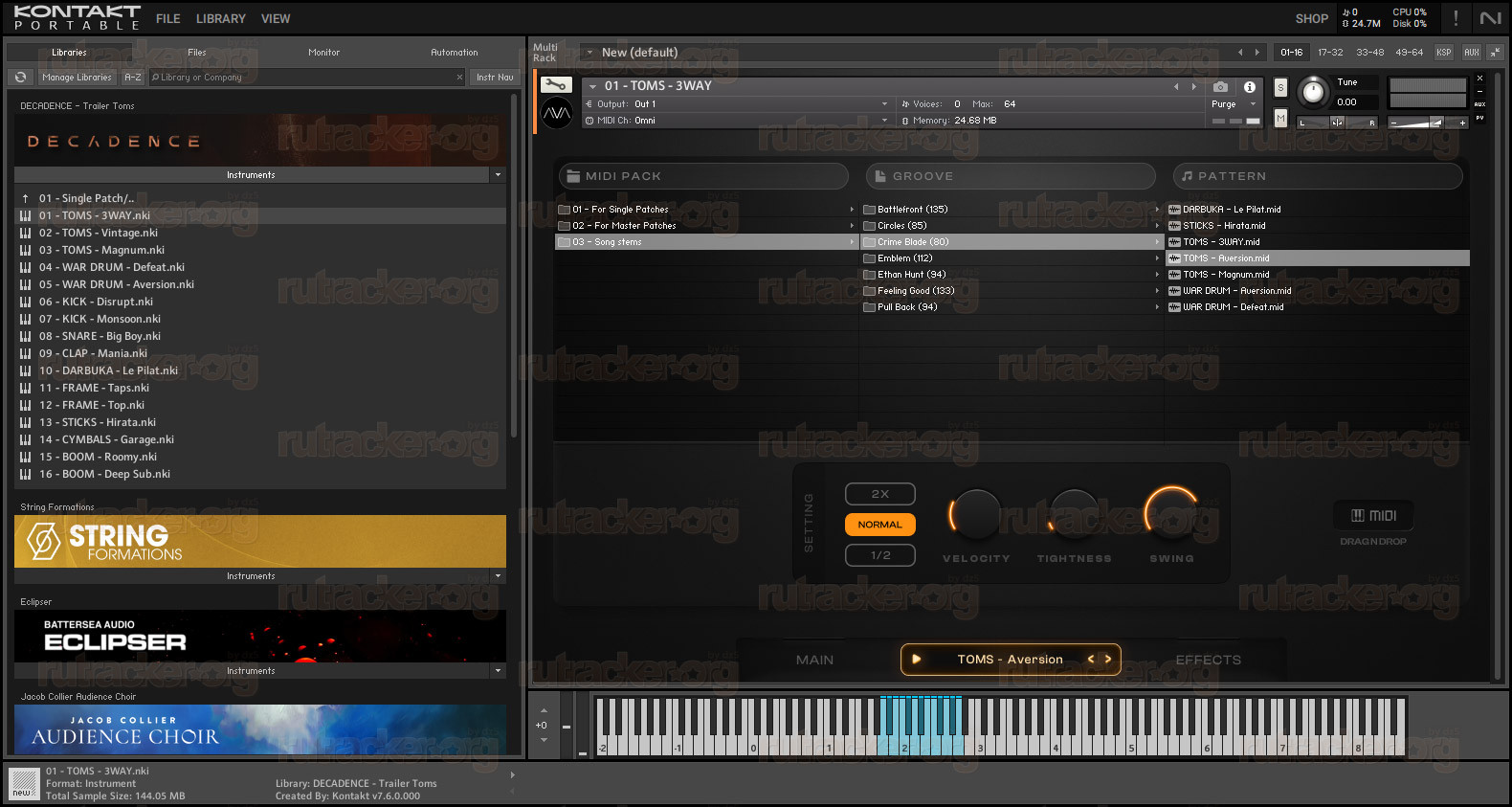Switch to the EFFECTS page
Image resolution: width=1512 pixels, height=807 pixels.
pos(1209,660)
